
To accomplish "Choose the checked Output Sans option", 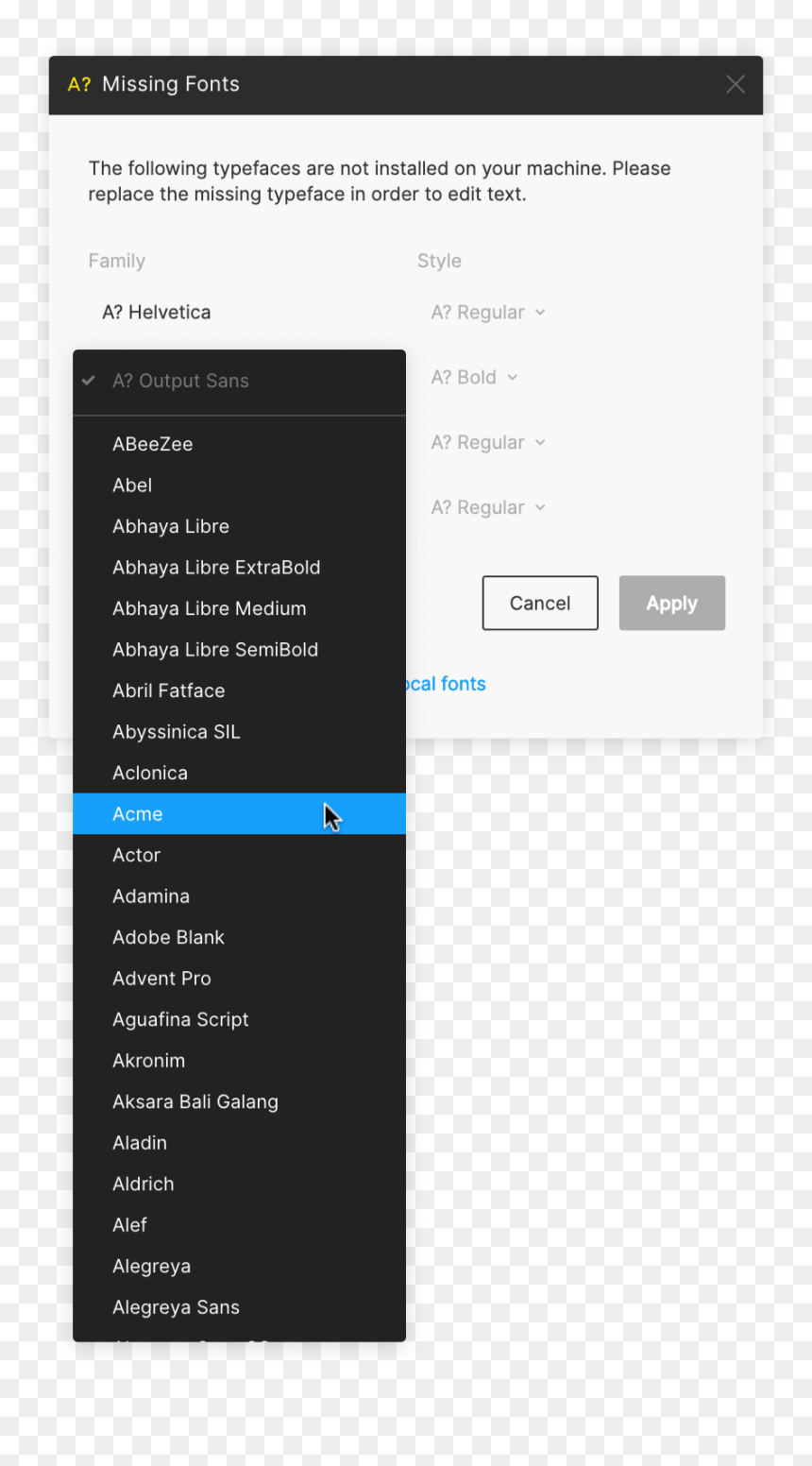I will [x=240, y=382].
